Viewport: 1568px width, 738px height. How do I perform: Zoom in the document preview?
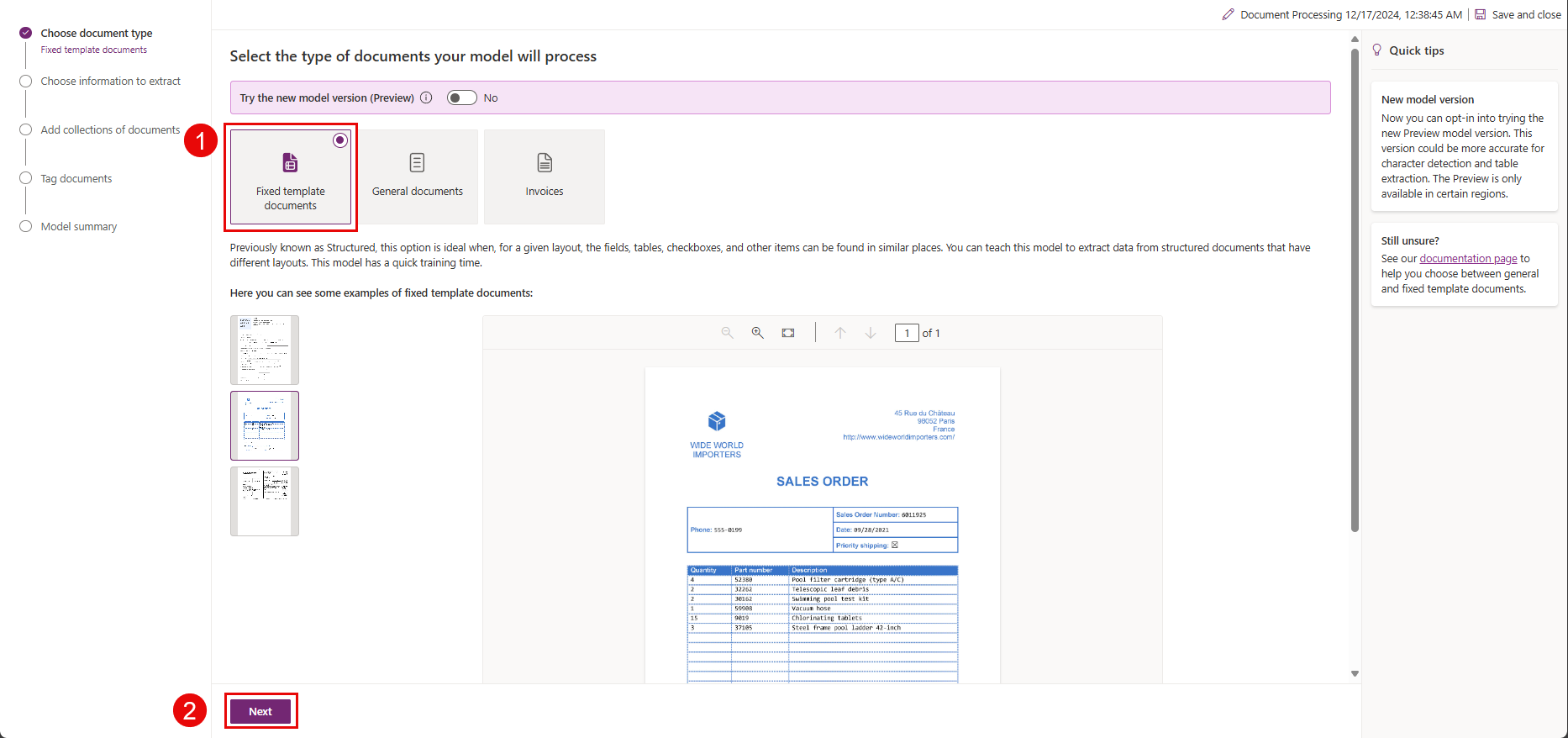(758, 333)
